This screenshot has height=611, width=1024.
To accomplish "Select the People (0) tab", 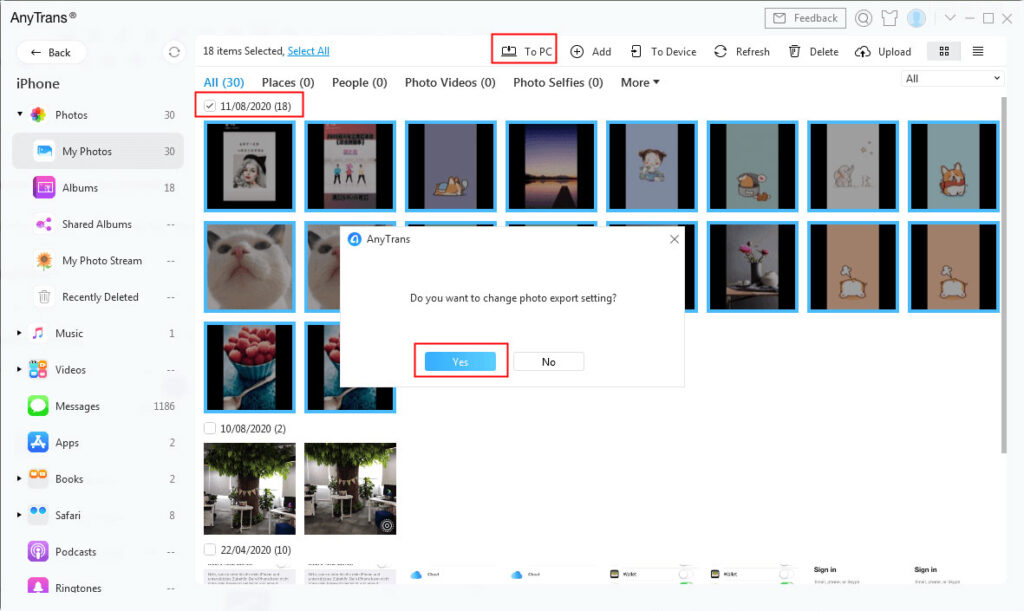I will [359, 82].
